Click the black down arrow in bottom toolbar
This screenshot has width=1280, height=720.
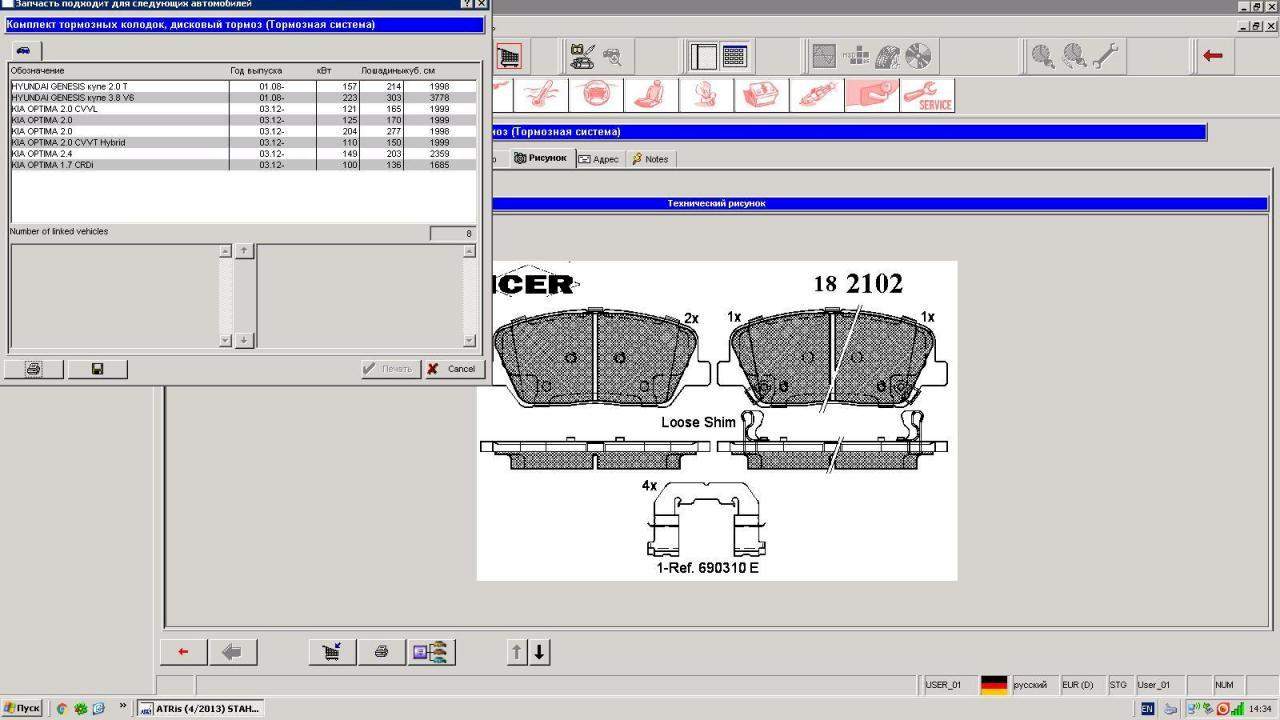point(540,652)
